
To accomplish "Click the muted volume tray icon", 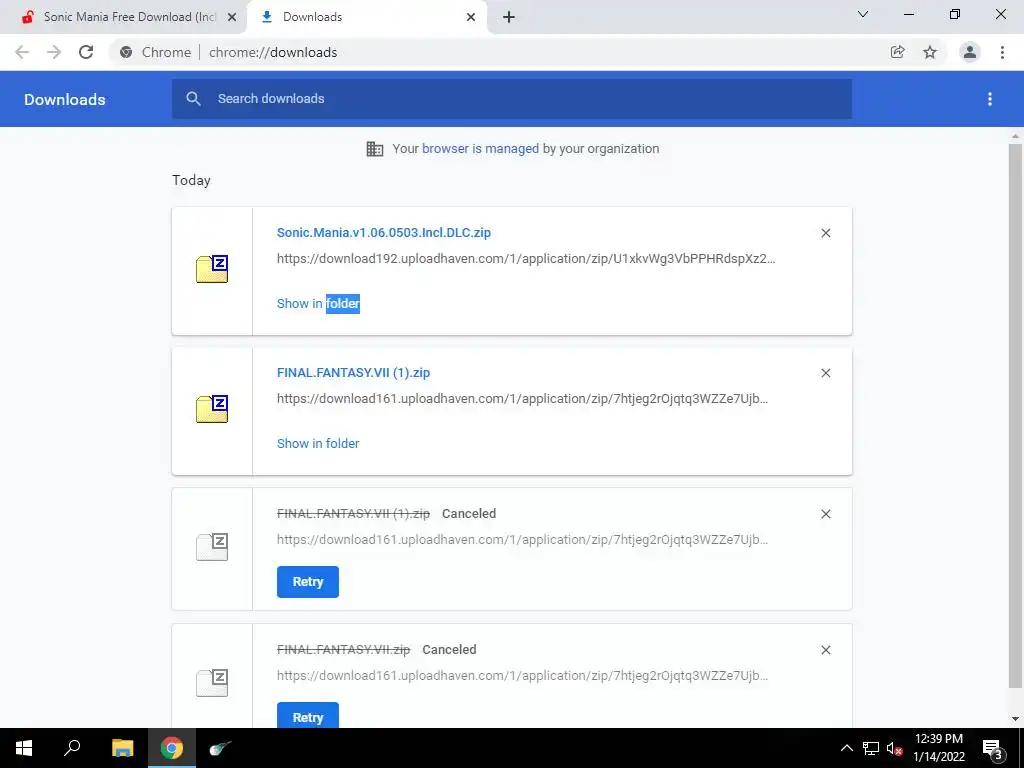I will click(x=894, y=748).
